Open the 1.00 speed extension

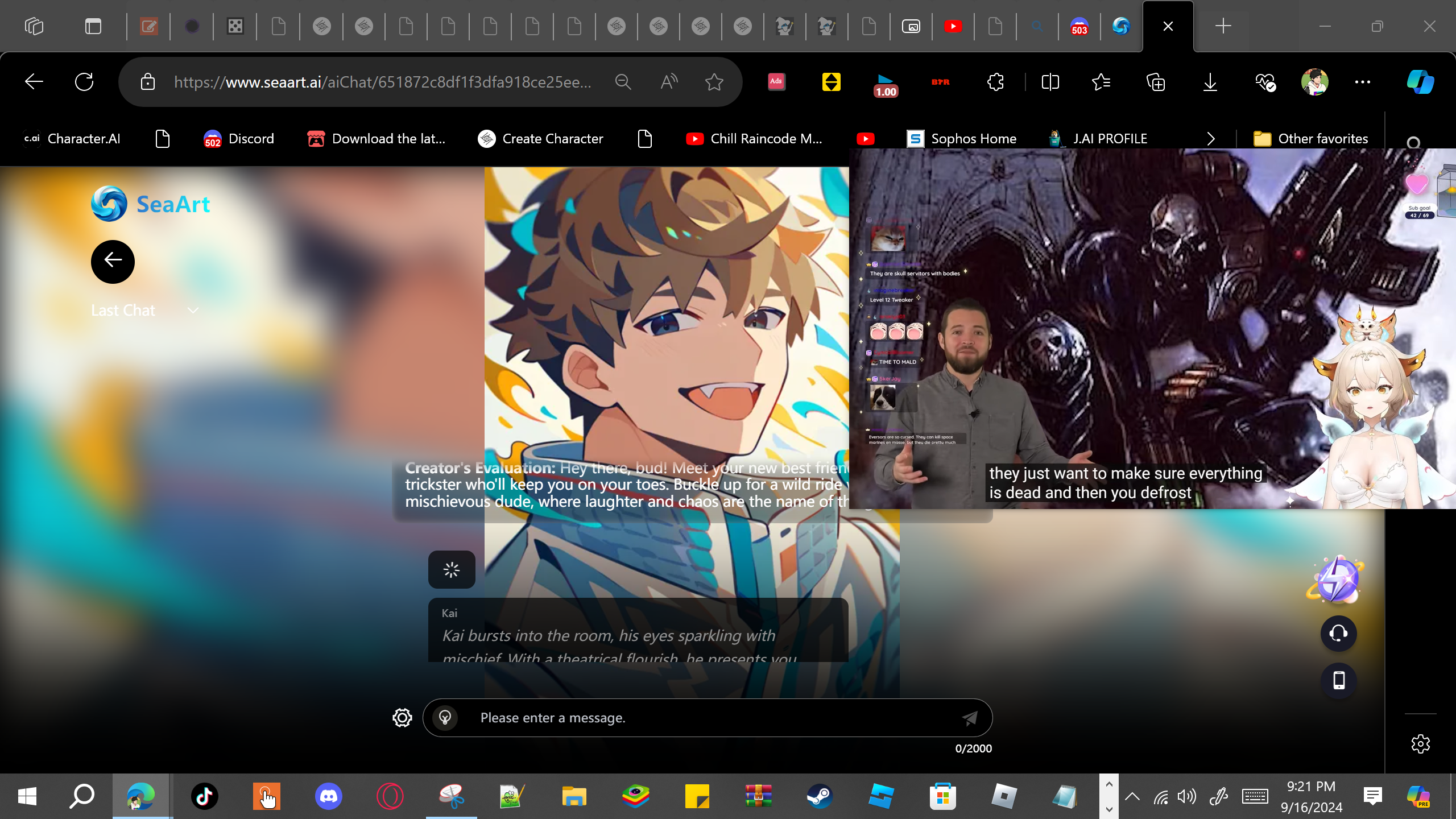click(886, 85)
